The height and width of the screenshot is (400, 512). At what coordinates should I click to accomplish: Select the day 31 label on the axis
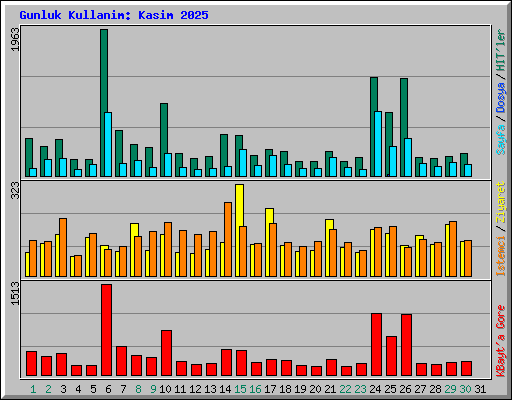click(480, 389)
